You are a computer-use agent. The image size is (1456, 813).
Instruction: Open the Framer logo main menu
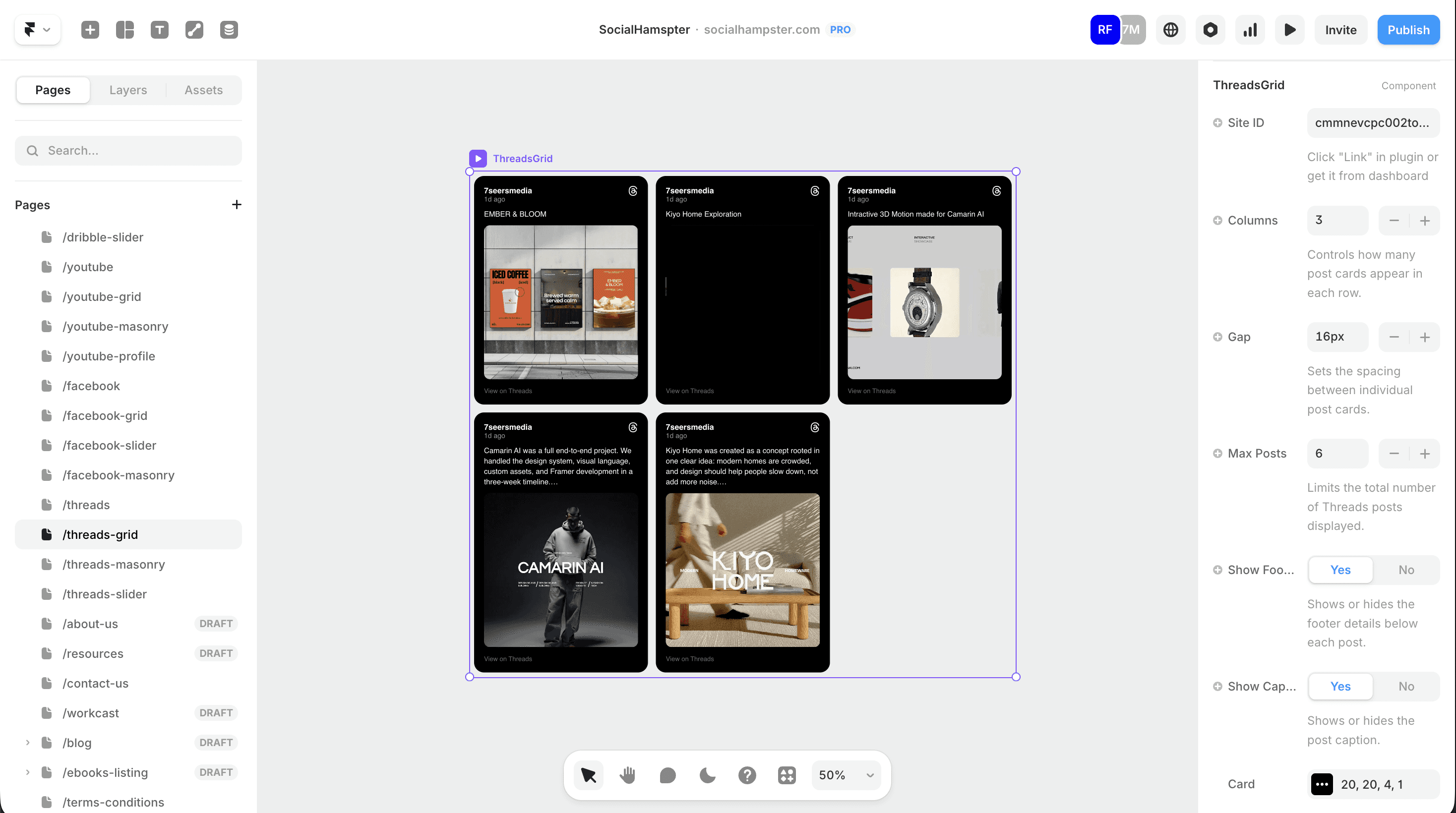37,30
